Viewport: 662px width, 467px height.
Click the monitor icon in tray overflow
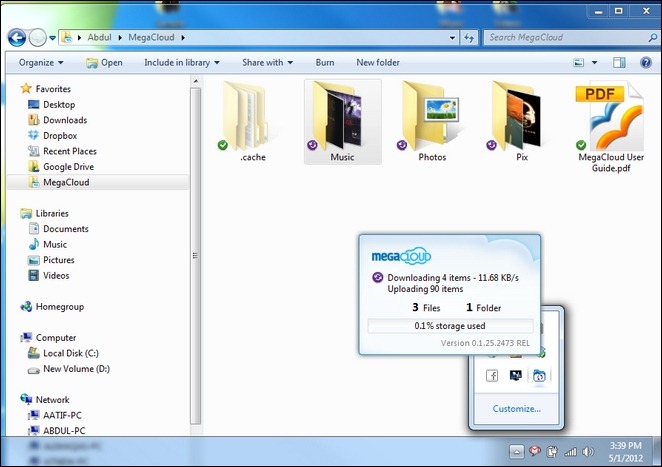point(515,375)
